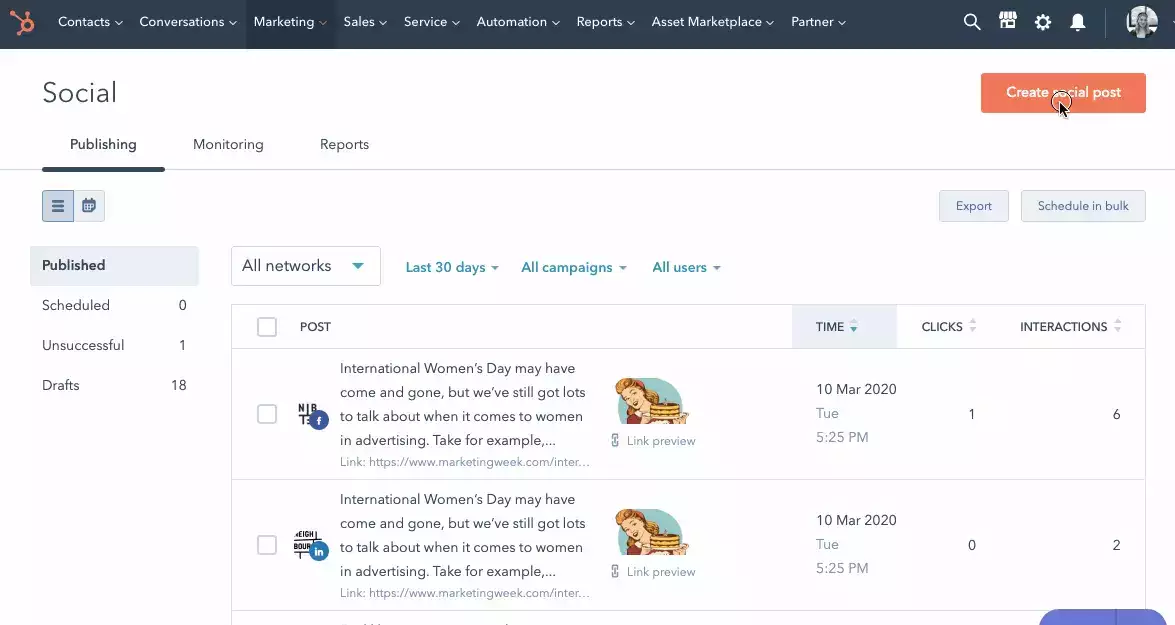Click Facebook account icon on first post
The height and width of the screenshot is (625, 1175).
(319, 421)
